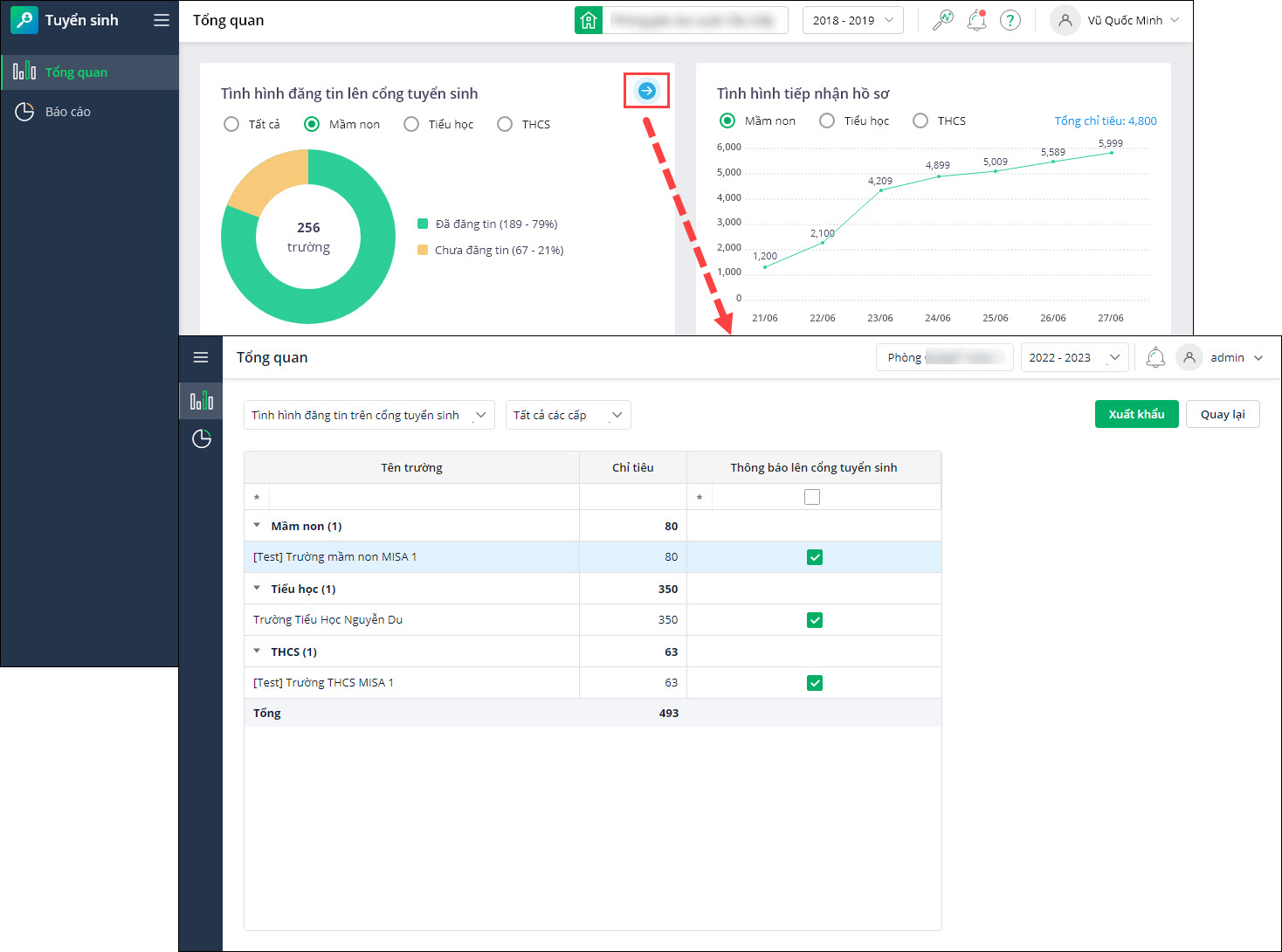Uncheck the checkbox for Trường Tiểu Học Nguyễn Du
This screenshot has width=1282, height=952.
814,620
